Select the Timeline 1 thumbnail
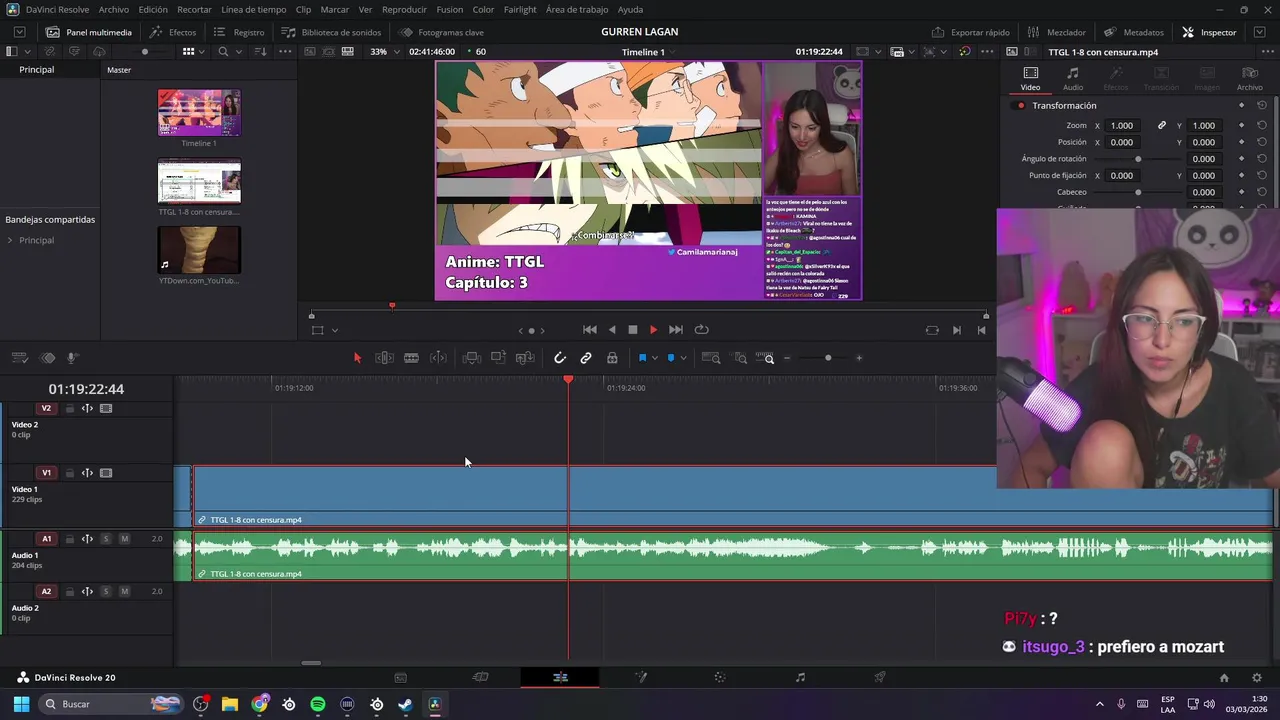This screenshot has width=1280, height=720. point(199,112)
